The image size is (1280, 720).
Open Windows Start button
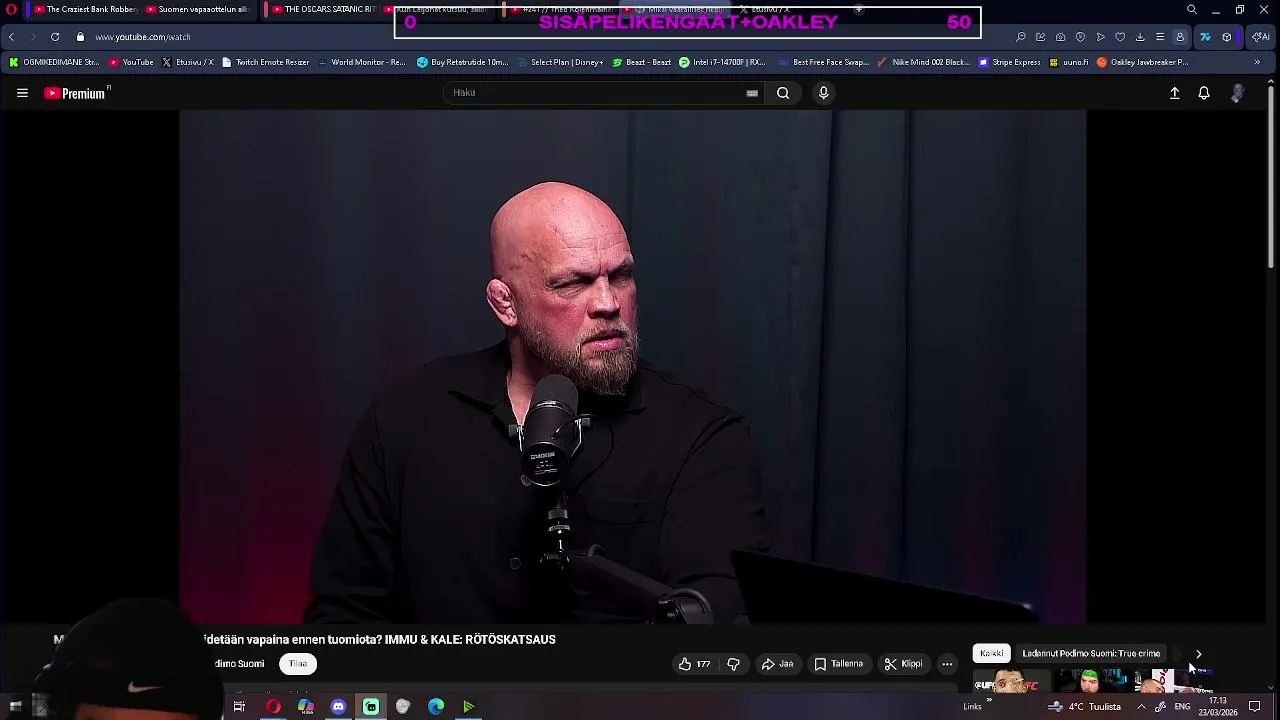tap(15, 707)
